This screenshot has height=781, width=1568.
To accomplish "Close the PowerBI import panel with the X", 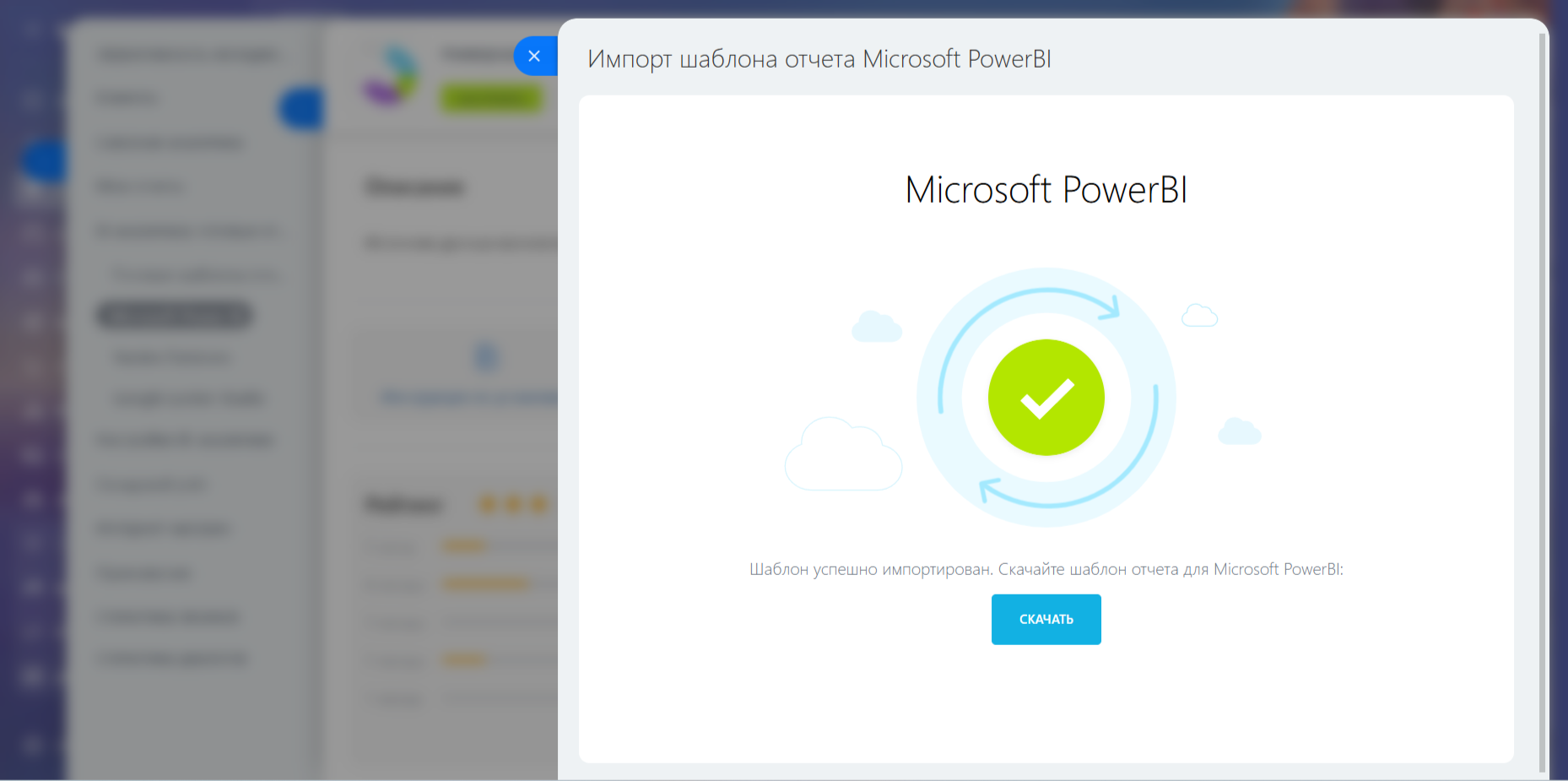I will tap(534, 56).
